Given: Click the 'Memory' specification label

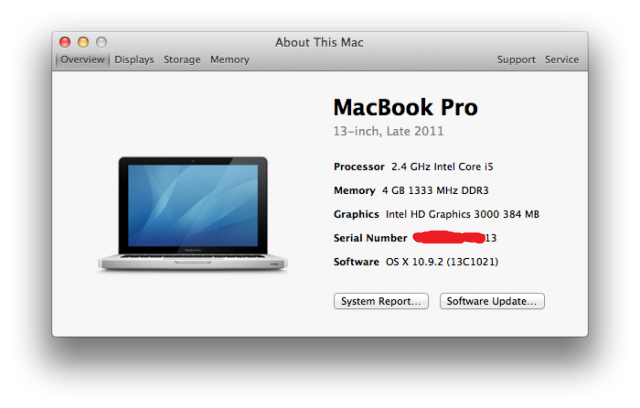Looking at the screenshot, I should [x=354, y=191].
